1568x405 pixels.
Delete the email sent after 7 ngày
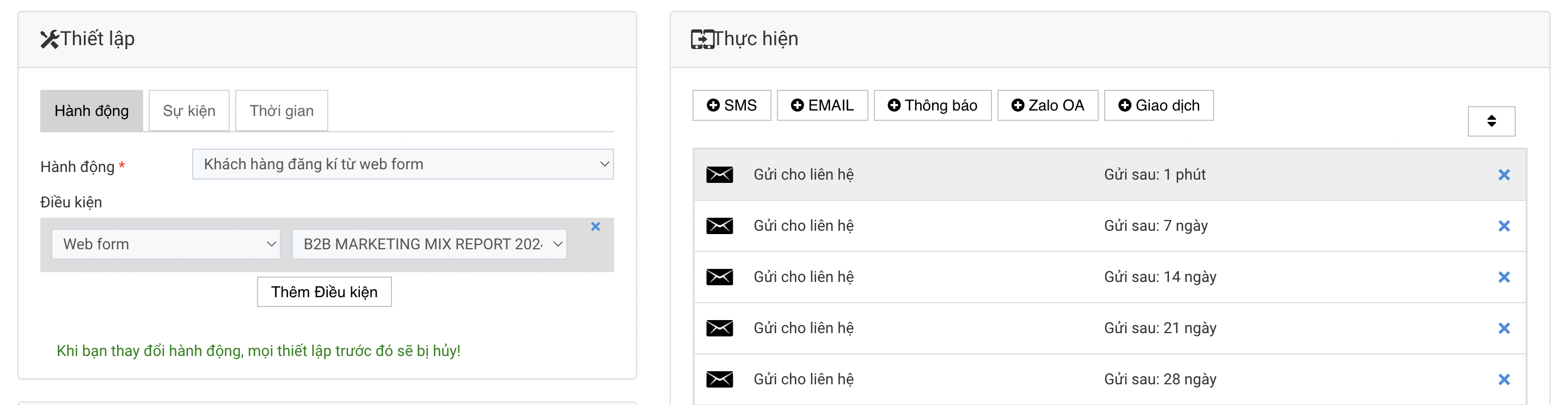pyautogui.click(x=1503, y=226)
